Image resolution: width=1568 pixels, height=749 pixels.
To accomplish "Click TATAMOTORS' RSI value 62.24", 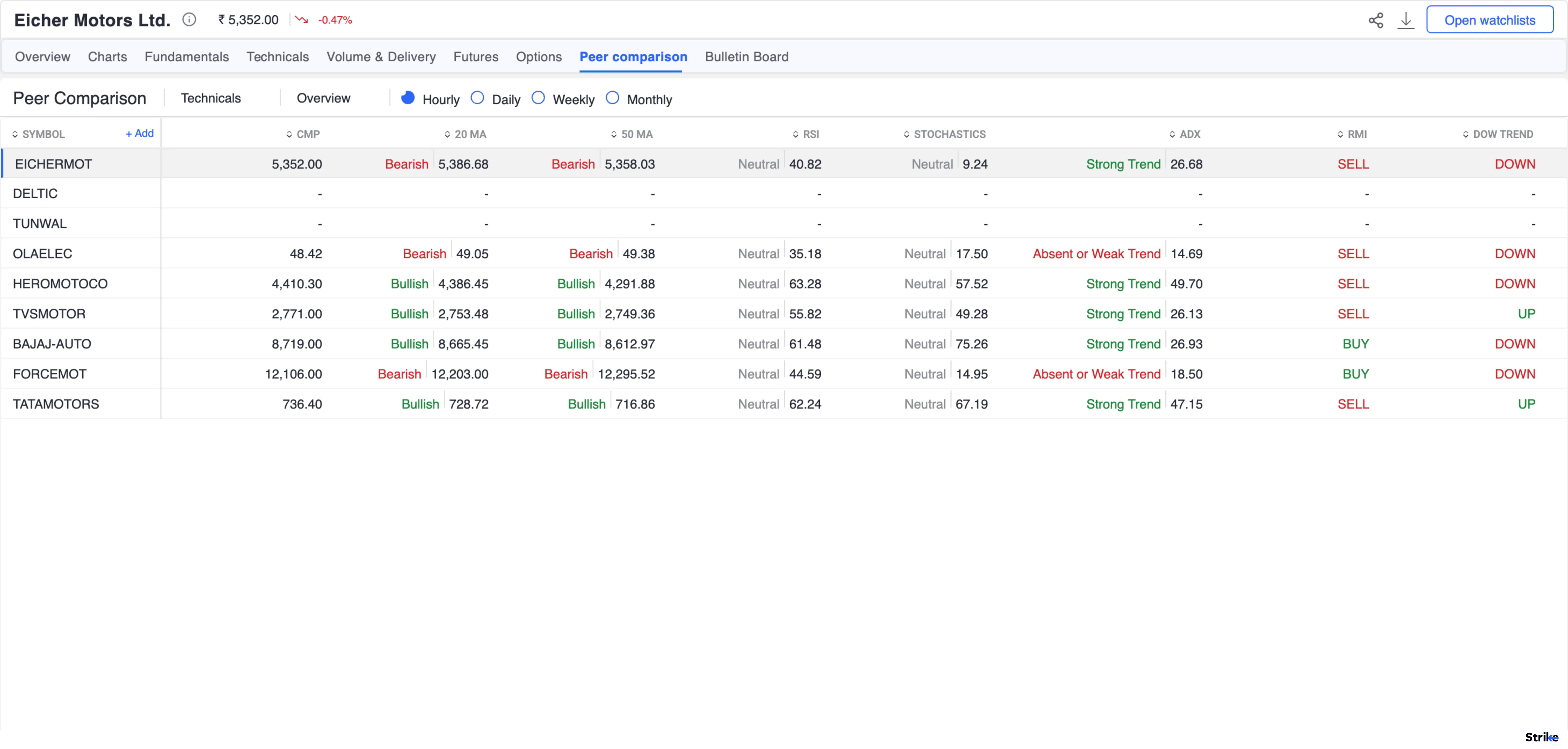I will [805, 403].
